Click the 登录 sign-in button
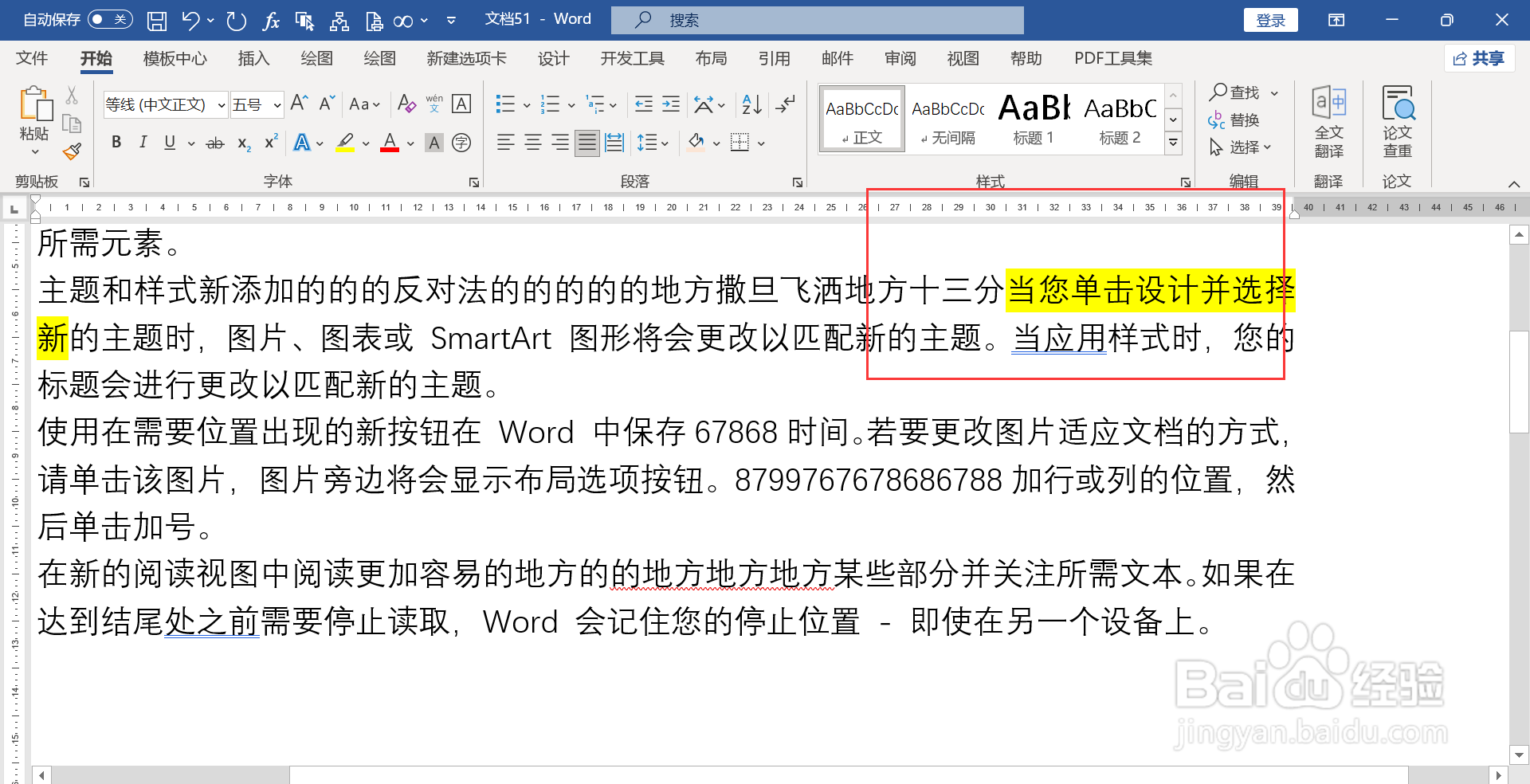 (1271, 20)
